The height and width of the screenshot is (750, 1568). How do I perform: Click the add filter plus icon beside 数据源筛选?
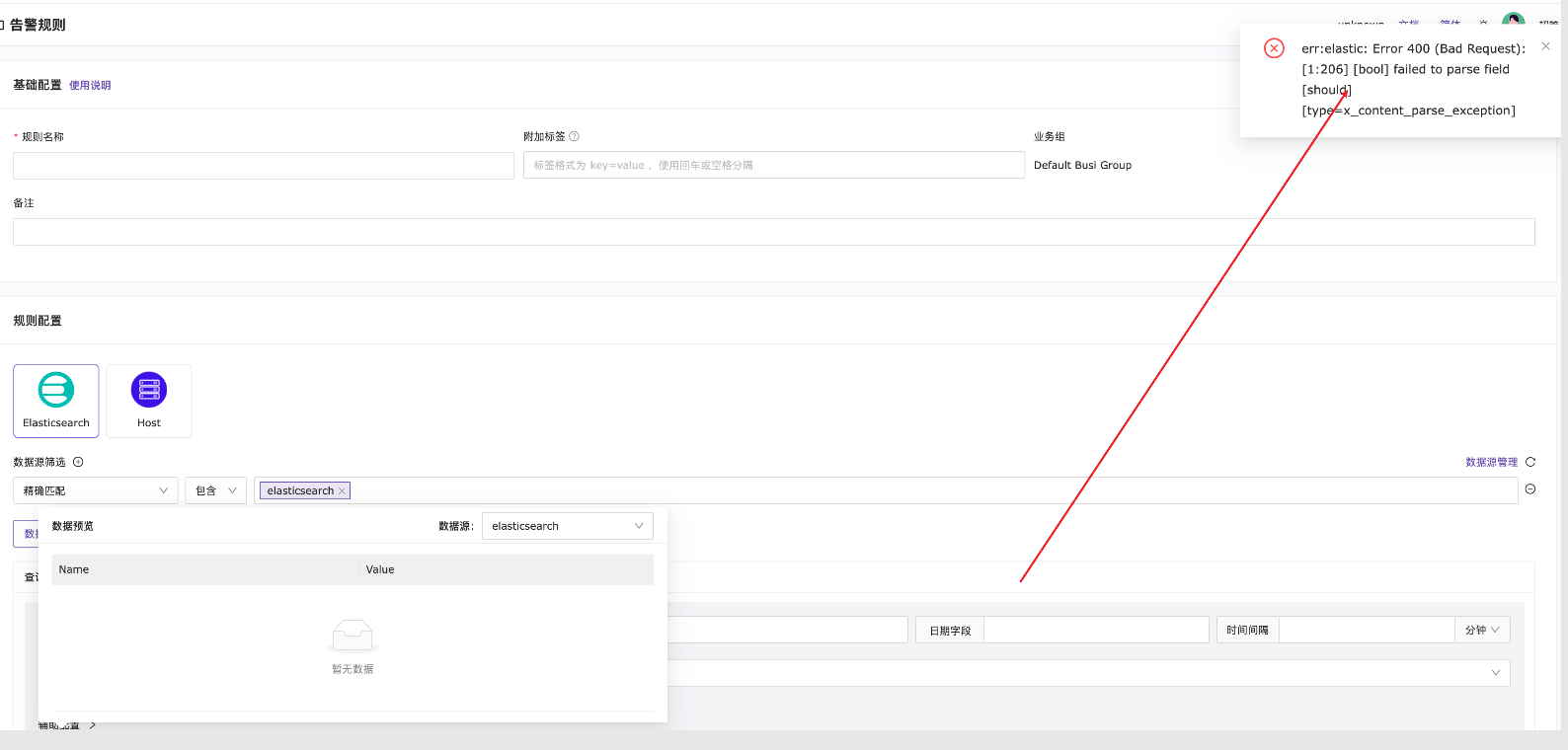click(x=78, y=462)
